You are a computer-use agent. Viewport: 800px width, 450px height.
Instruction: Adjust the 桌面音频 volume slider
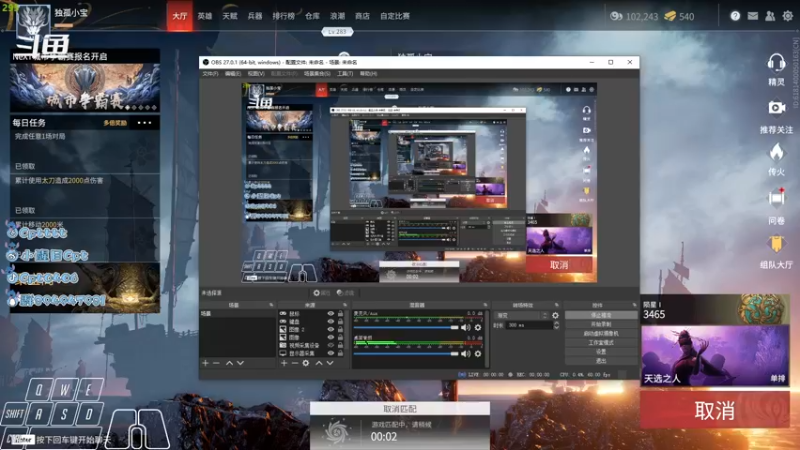tap(406, 353)
